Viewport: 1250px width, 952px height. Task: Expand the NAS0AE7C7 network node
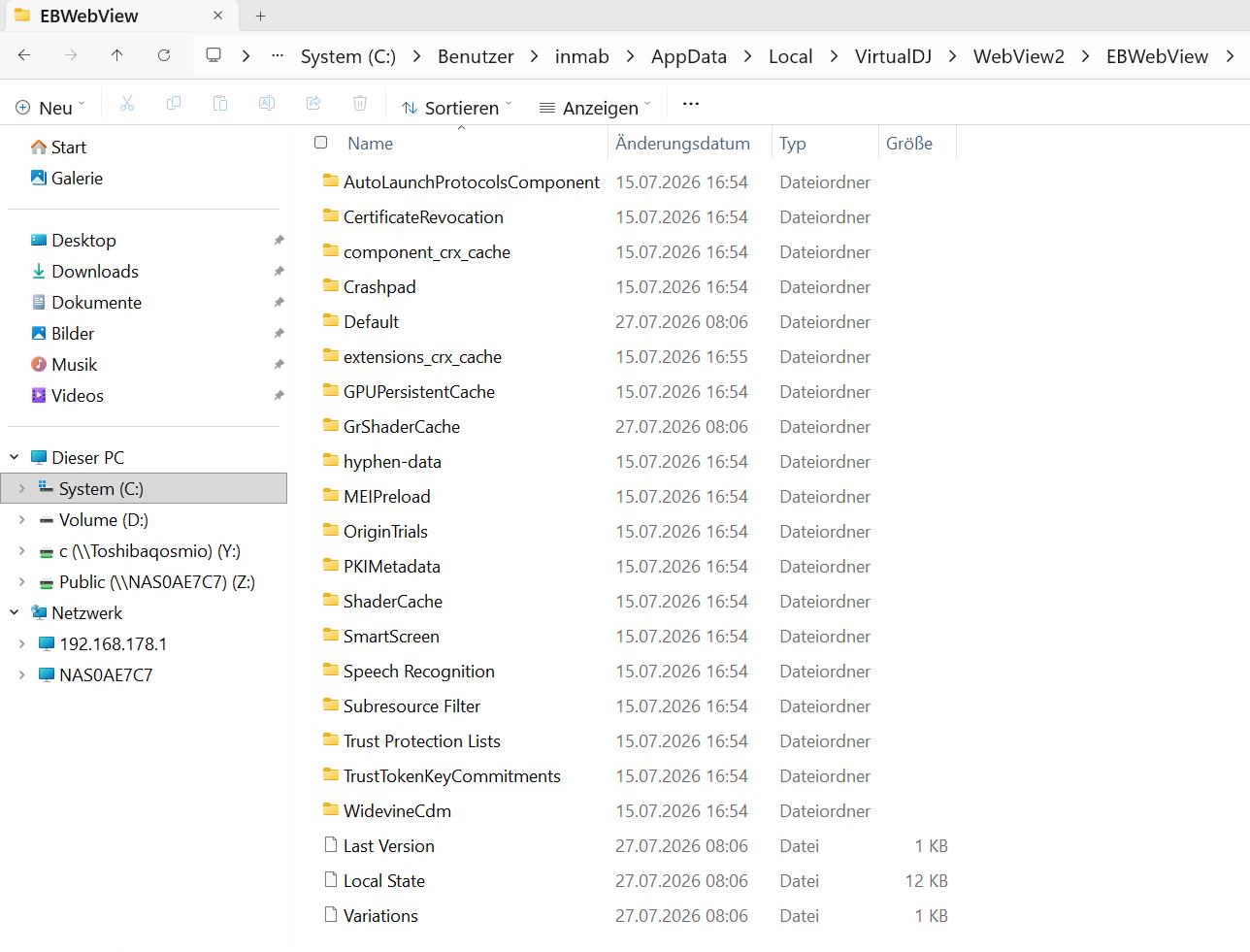[22, 674]
